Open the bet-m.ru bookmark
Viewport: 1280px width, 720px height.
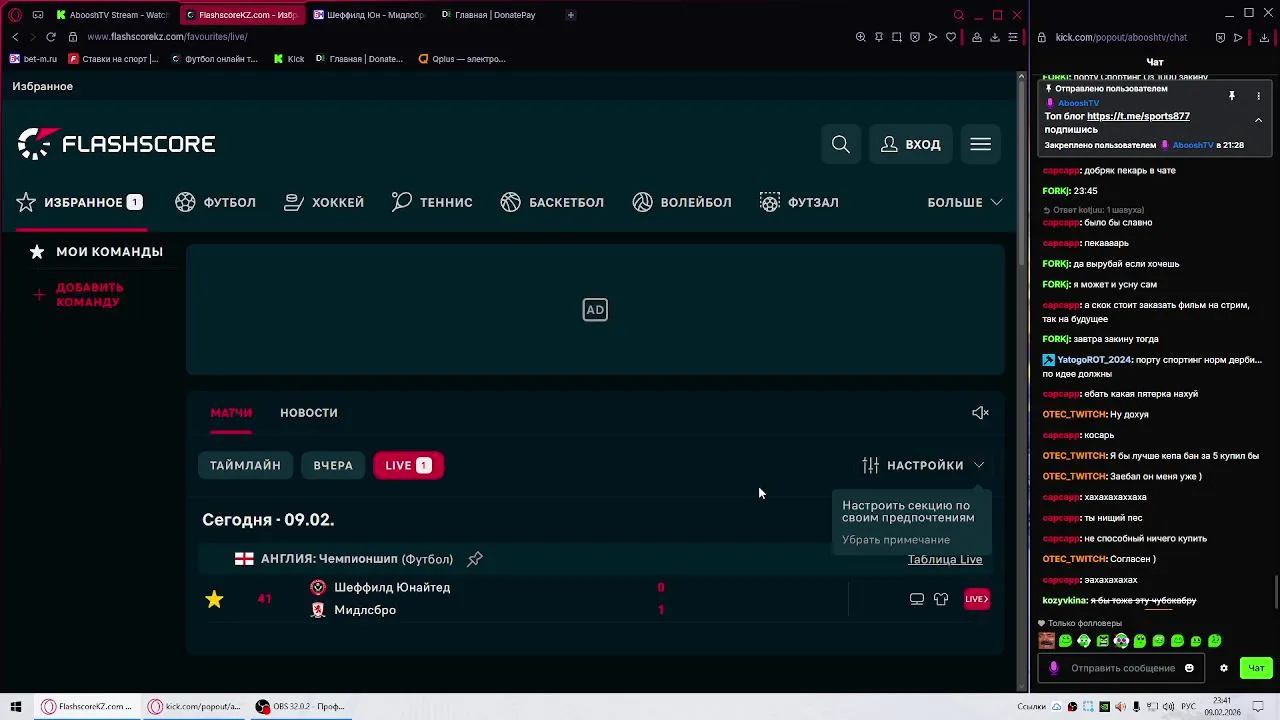click(33, 59)
